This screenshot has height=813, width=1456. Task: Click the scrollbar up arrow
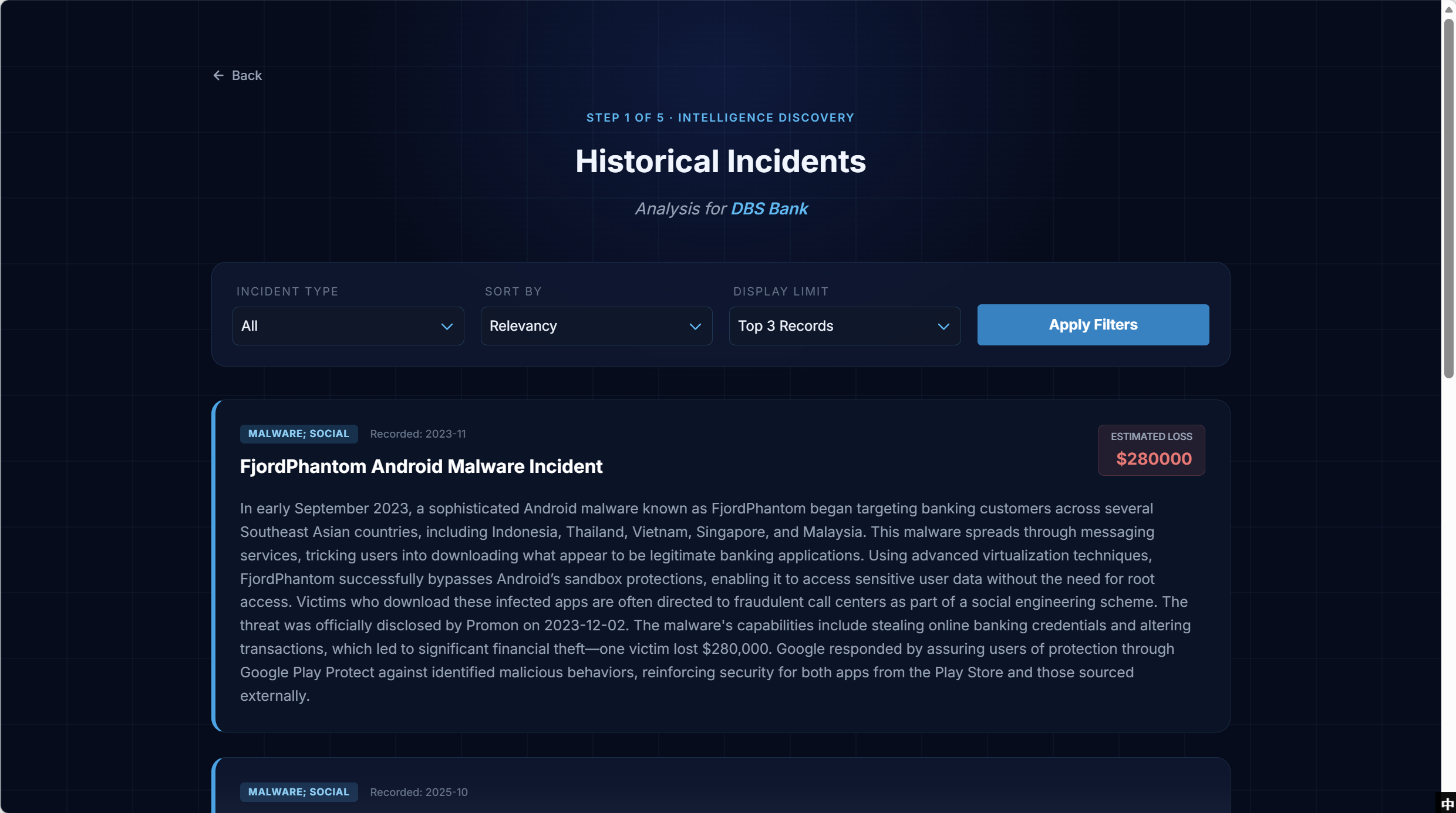coord(1449,9)
